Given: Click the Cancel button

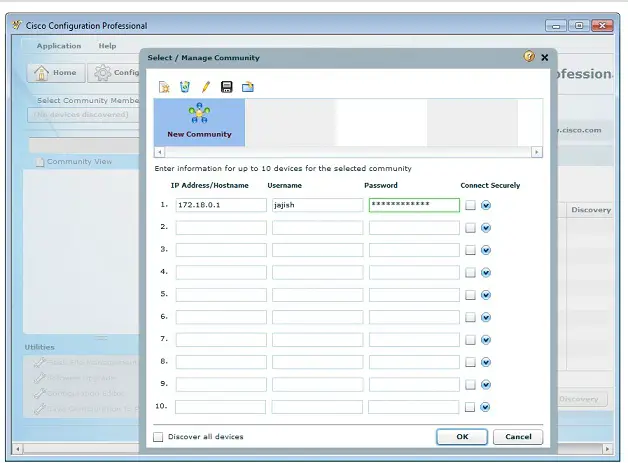Looking at the screenshot, I should tap(518, 437).
